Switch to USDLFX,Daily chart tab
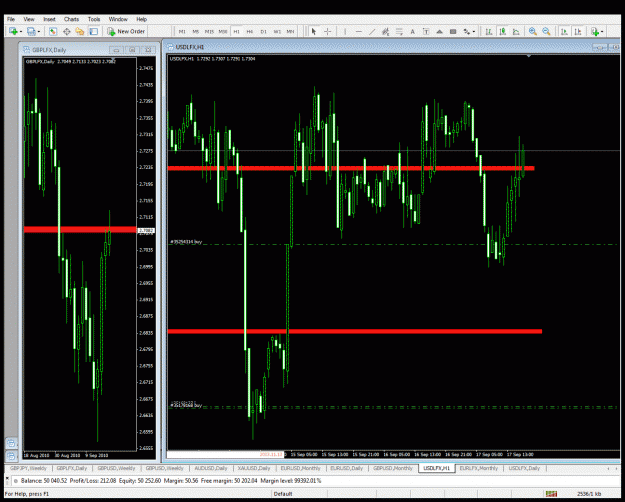This screenshot has width=625, height=502. coord(524,468)
